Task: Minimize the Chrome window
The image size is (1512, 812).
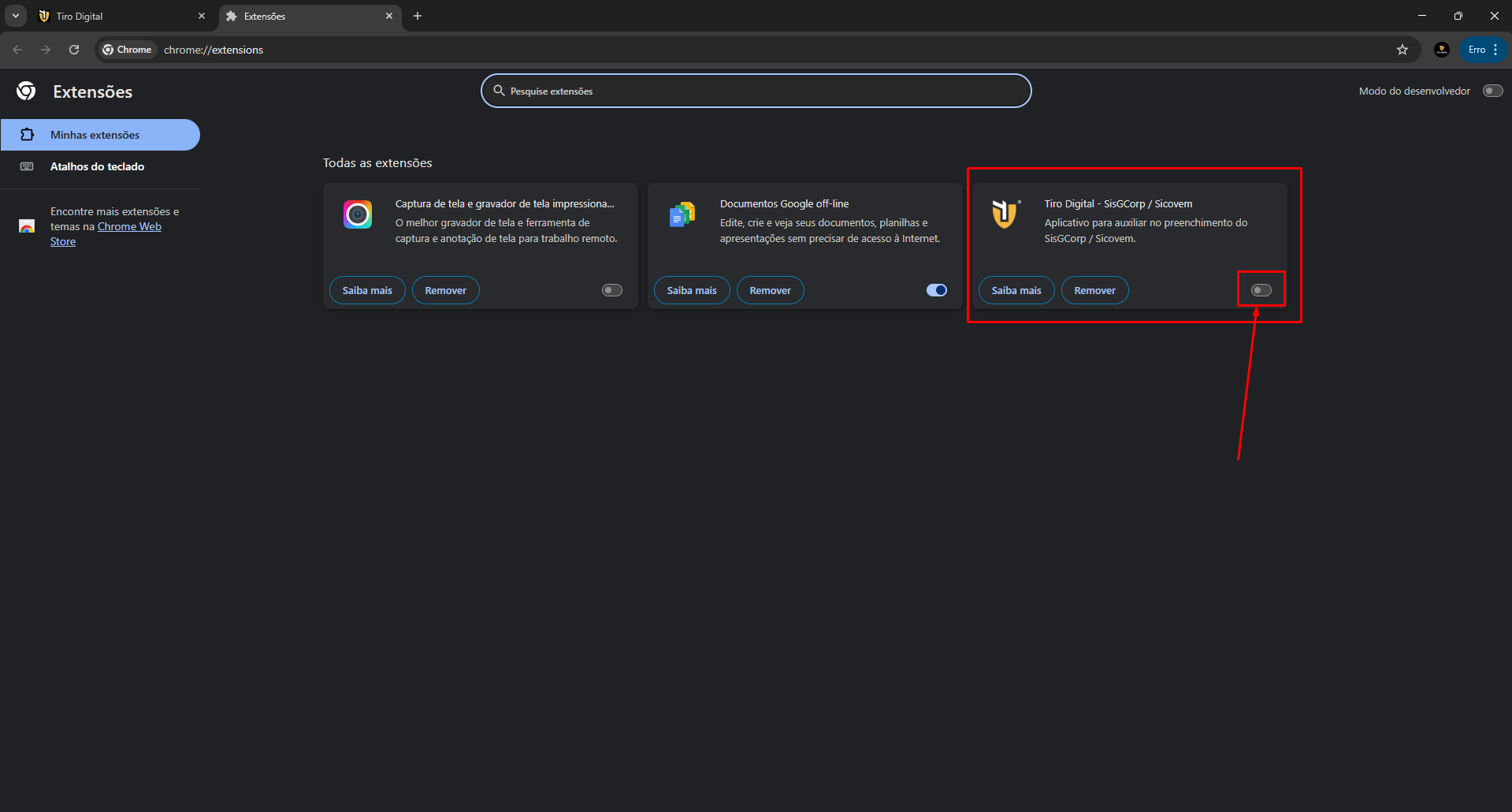Action: pos(1422,16)
